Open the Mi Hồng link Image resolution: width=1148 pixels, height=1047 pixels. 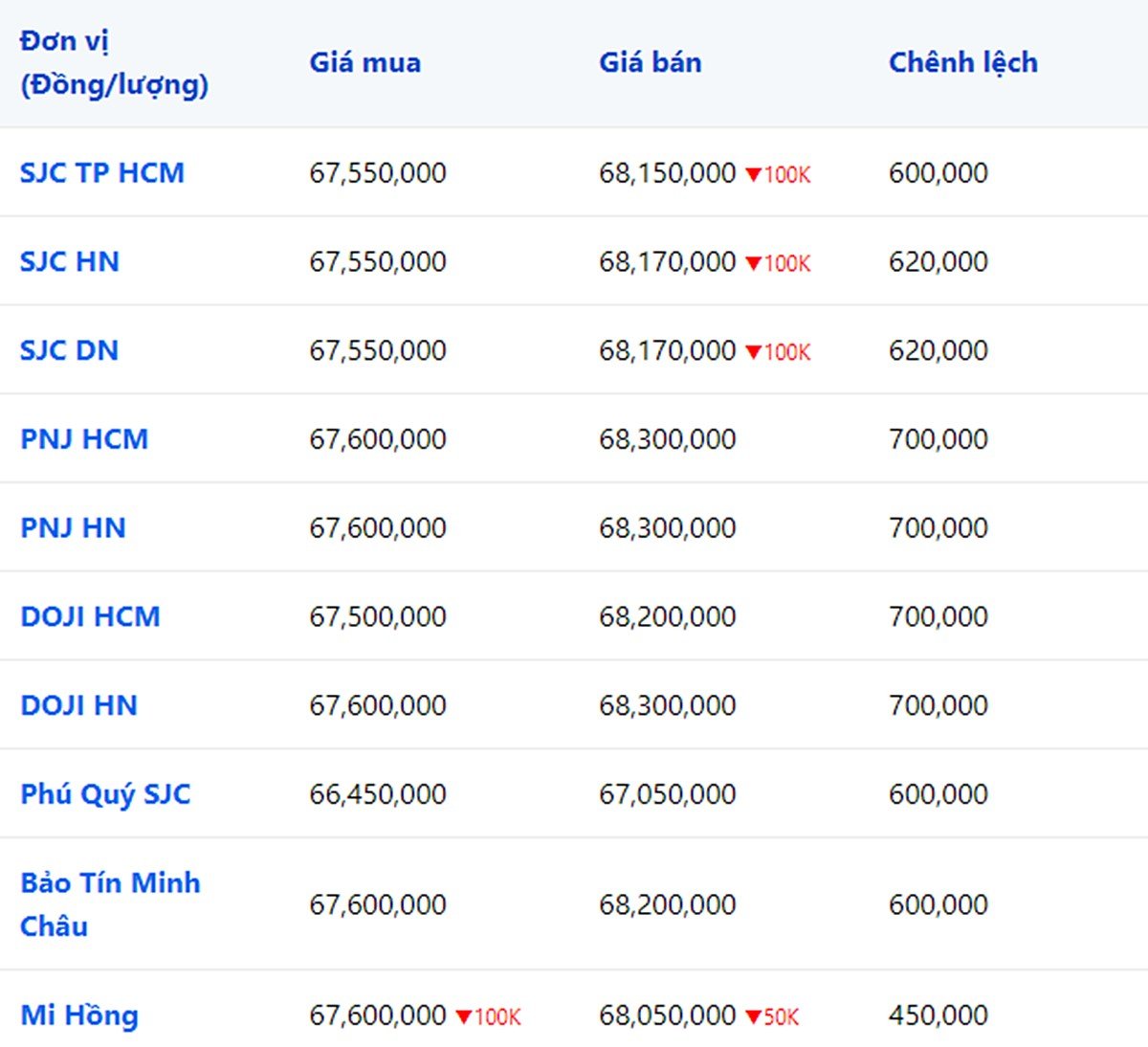click(x=79, y=1015)
